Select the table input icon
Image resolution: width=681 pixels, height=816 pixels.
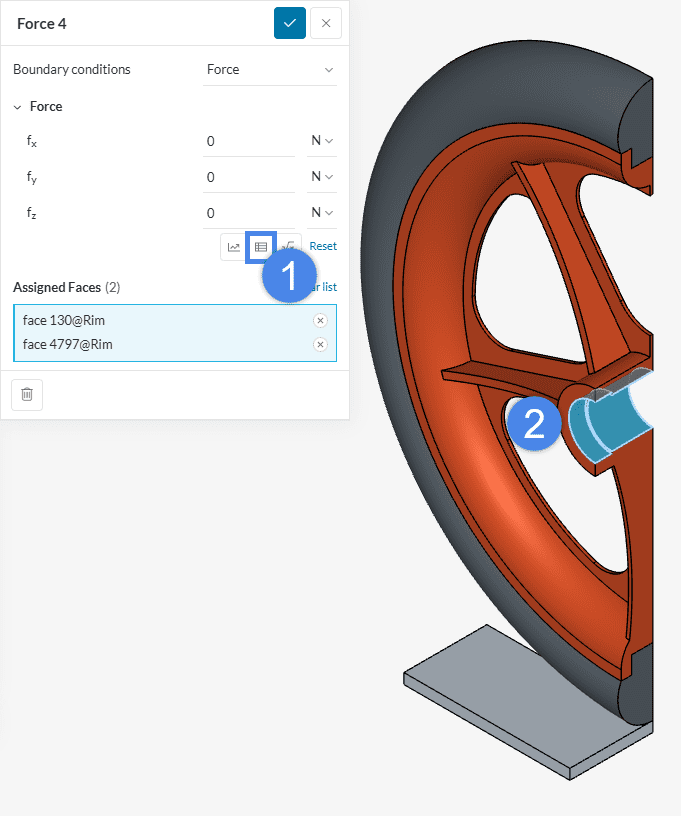click(260, 247)
